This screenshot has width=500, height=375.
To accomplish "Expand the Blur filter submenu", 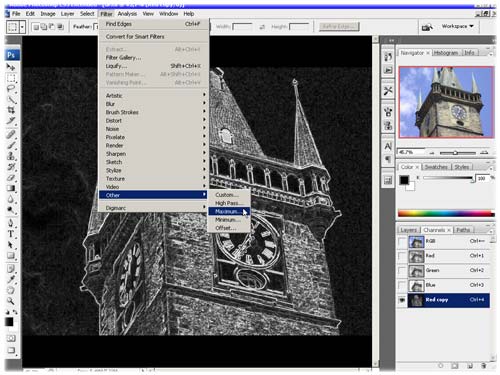I will 154,104.
